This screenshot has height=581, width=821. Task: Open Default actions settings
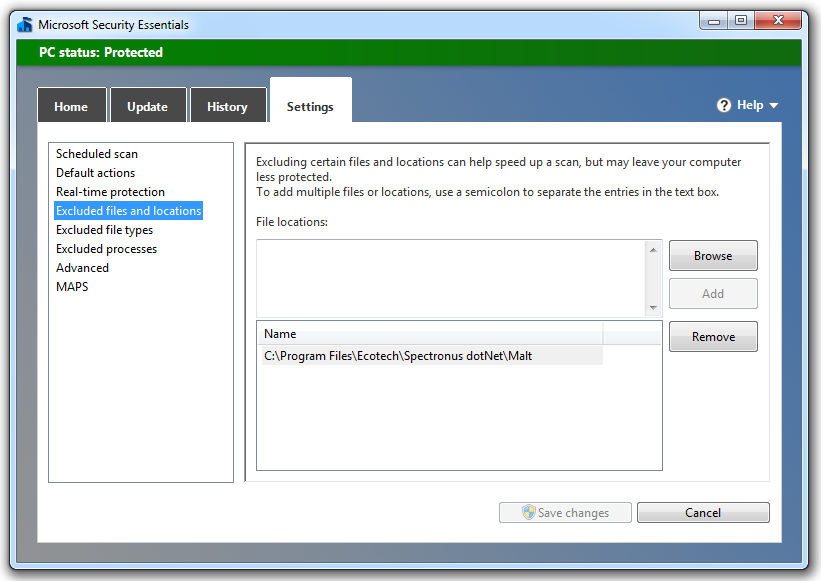click(95, 173)
